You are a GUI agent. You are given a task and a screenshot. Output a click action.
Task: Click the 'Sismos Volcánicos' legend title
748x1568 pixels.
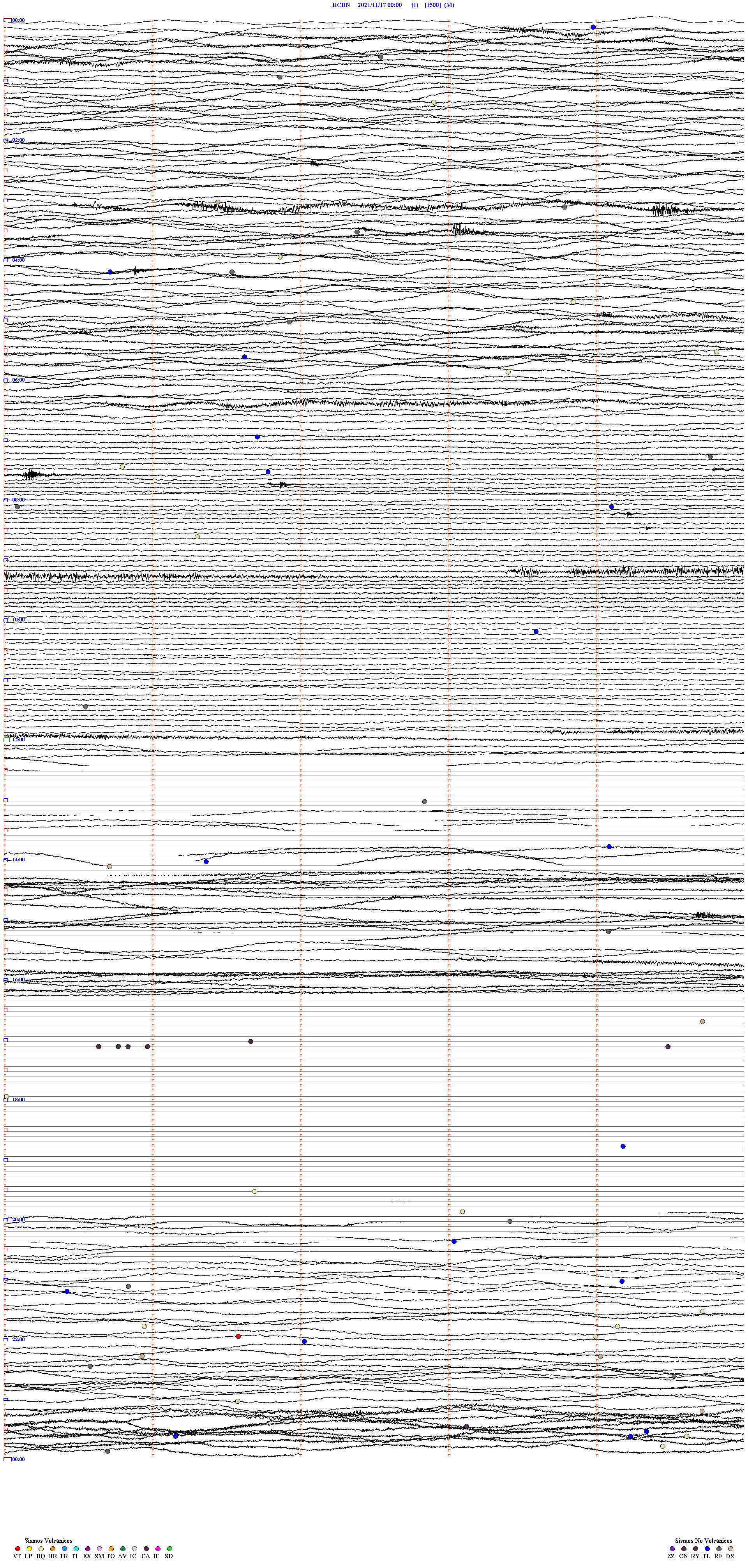tap(48, 1541)
